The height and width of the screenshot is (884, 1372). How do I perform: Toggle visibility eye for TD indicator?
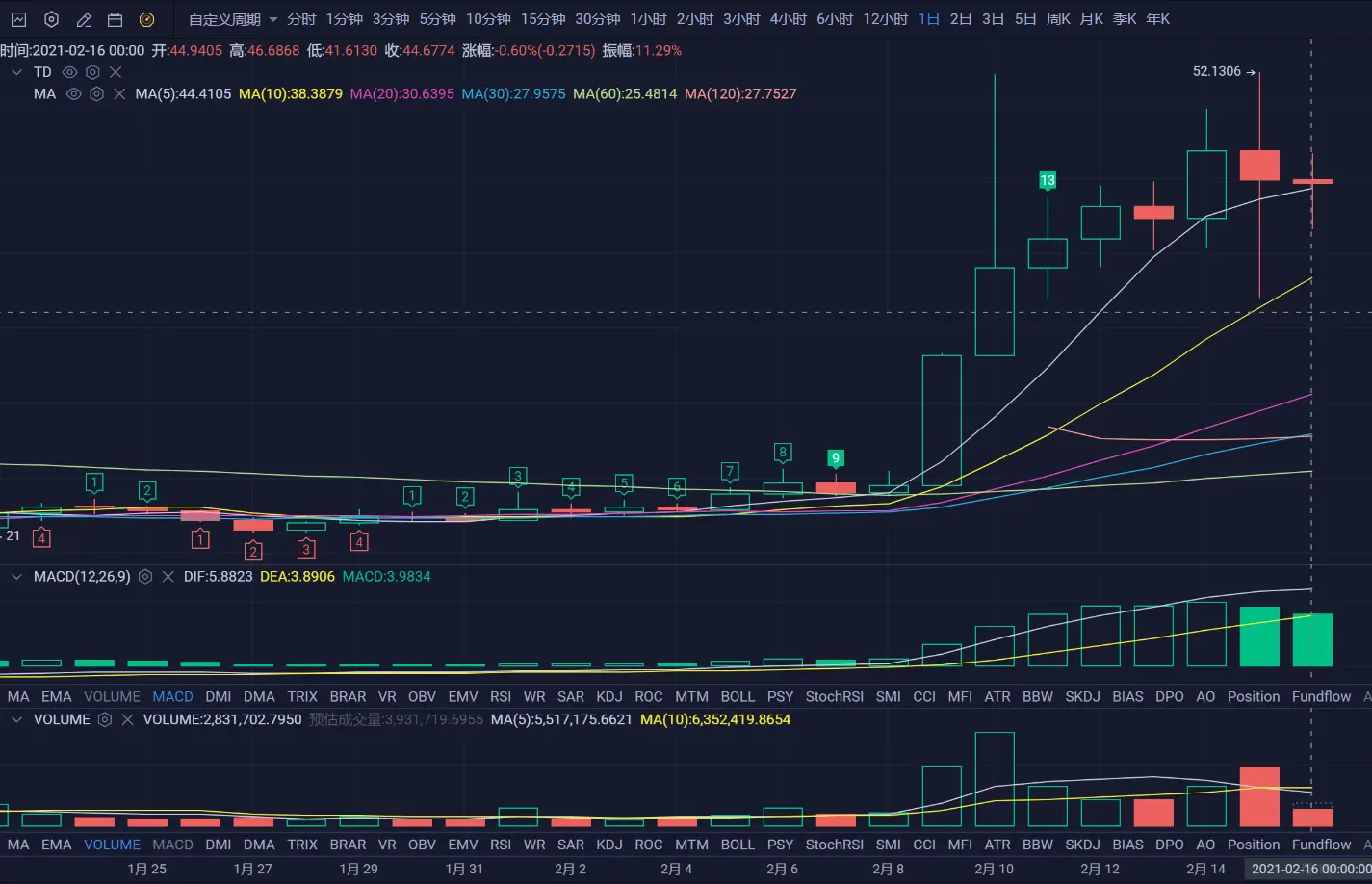coord(69,72)
